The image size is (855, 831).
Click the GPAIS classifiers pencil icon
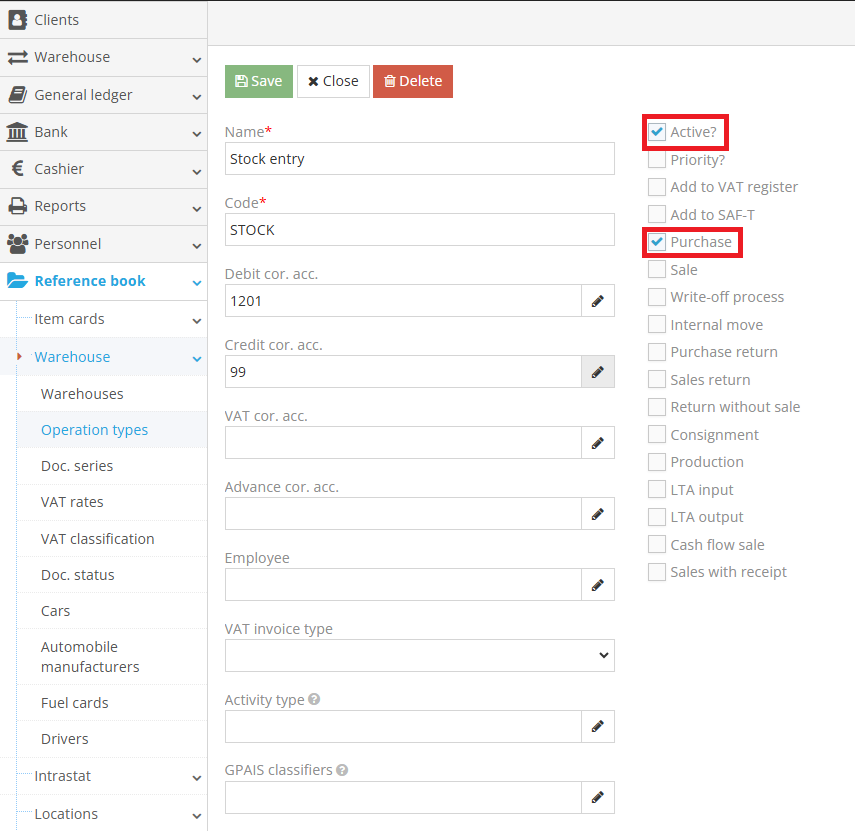pos(598,798)
